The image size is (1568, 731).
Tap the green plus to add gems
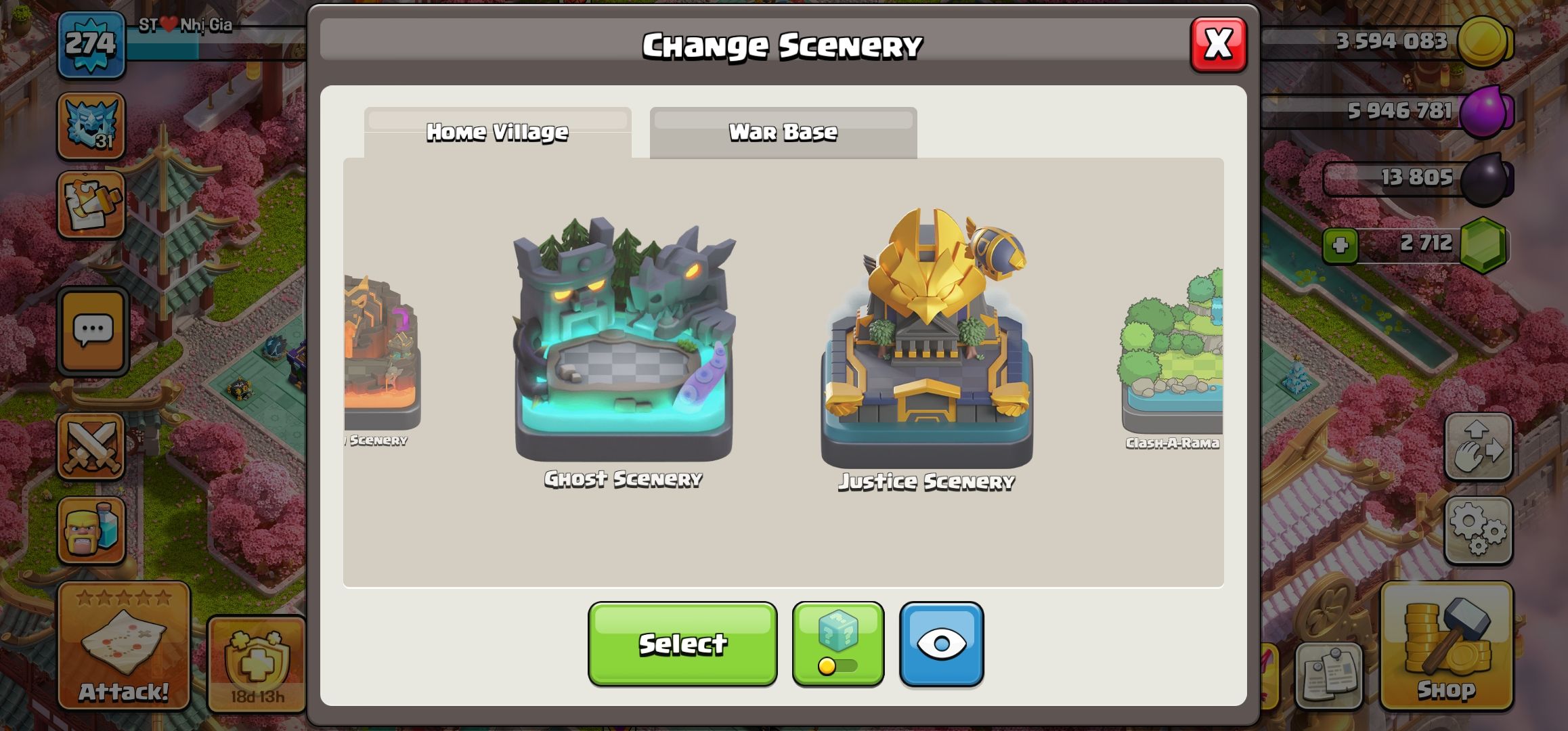(1341, 245)
